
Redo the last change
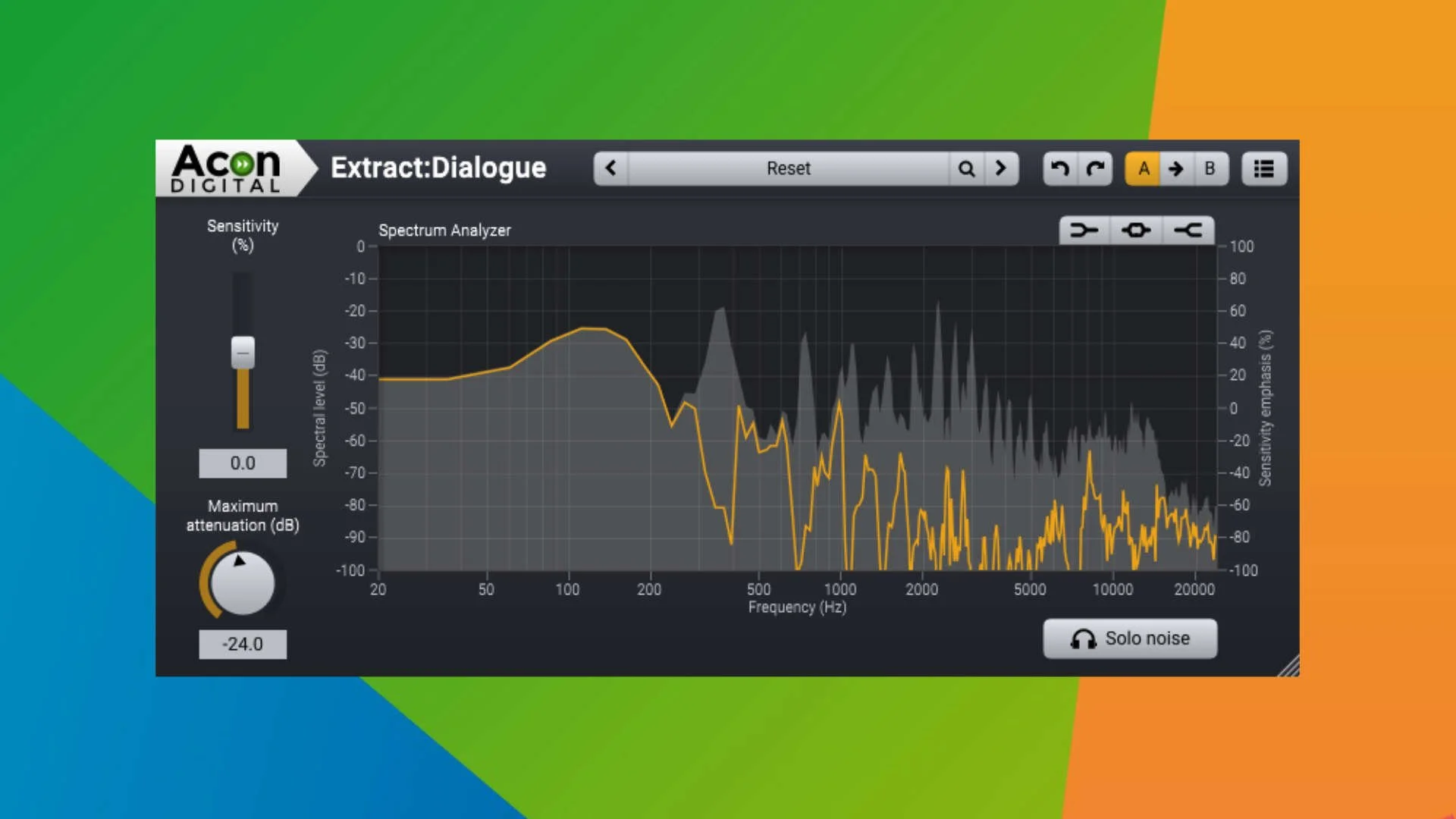[x=1097, y=168]
